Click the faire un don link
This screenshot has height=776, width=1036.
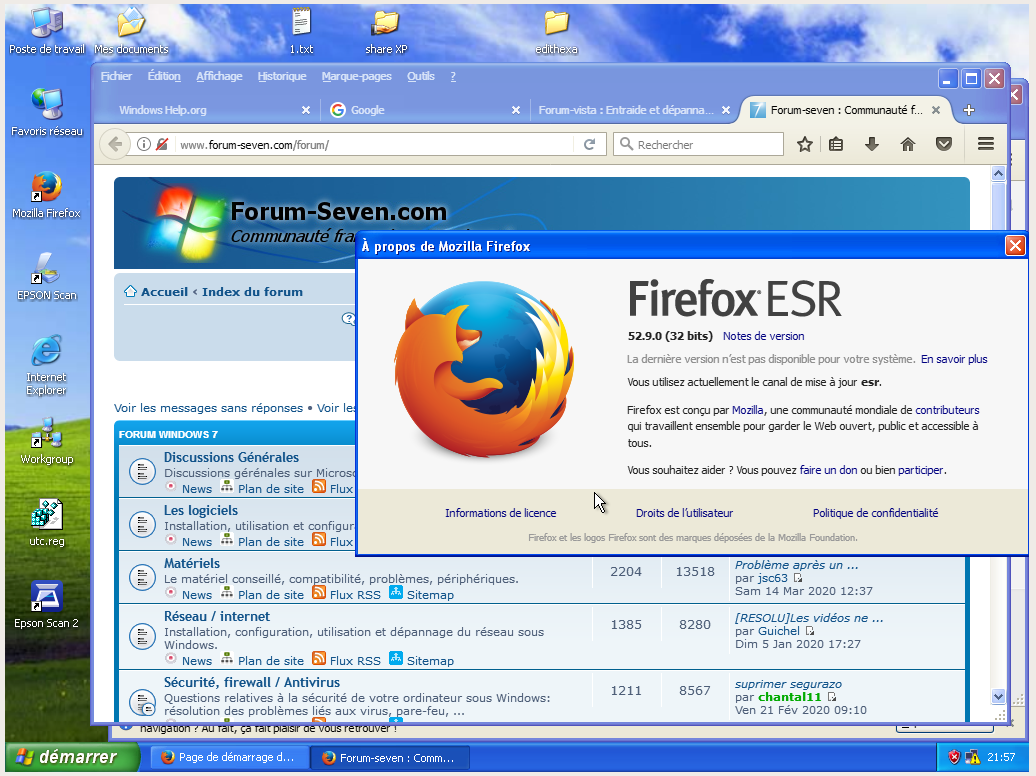(828, 470)
